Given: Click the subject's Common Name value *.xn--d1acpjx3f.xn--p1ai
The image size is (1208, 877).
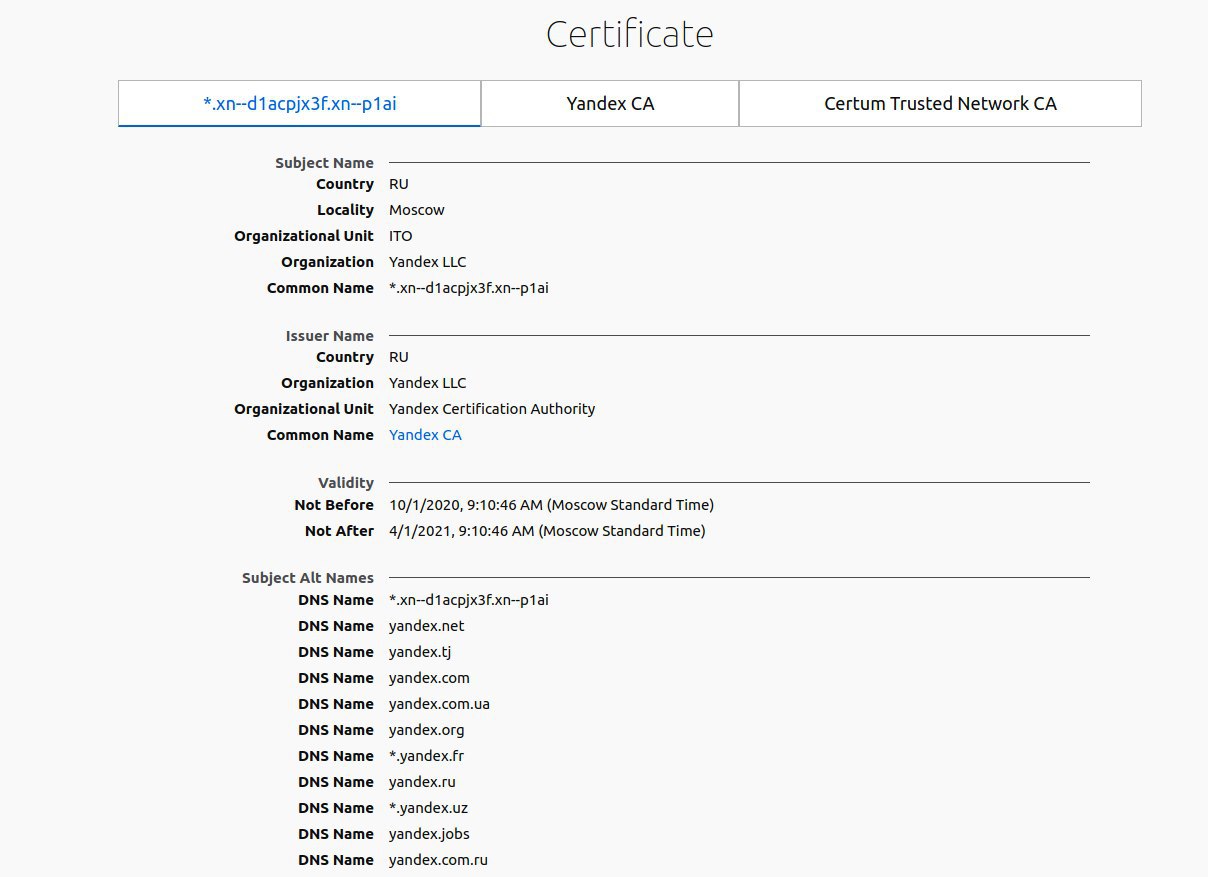Looking at the screenshot, I should [469, 288].
